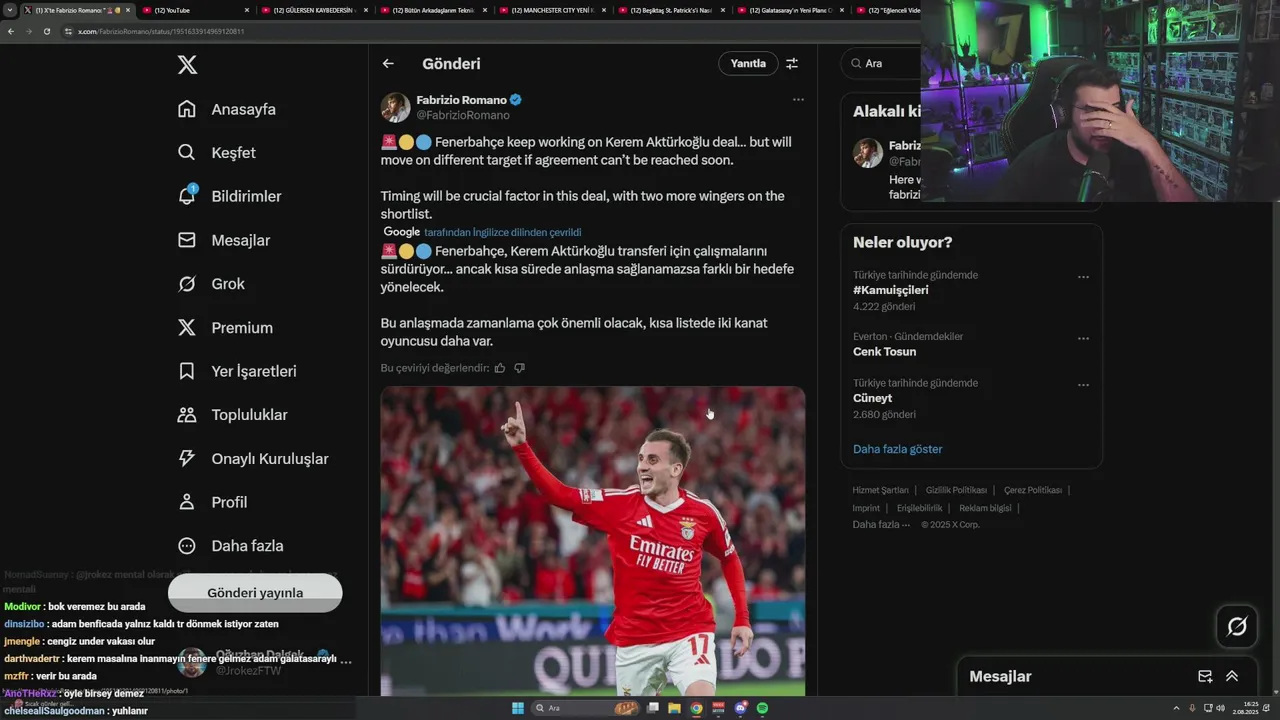This screenshot has width=1280, height=720.
Task: Rate the translation with thumbs down
Action: 519,368
